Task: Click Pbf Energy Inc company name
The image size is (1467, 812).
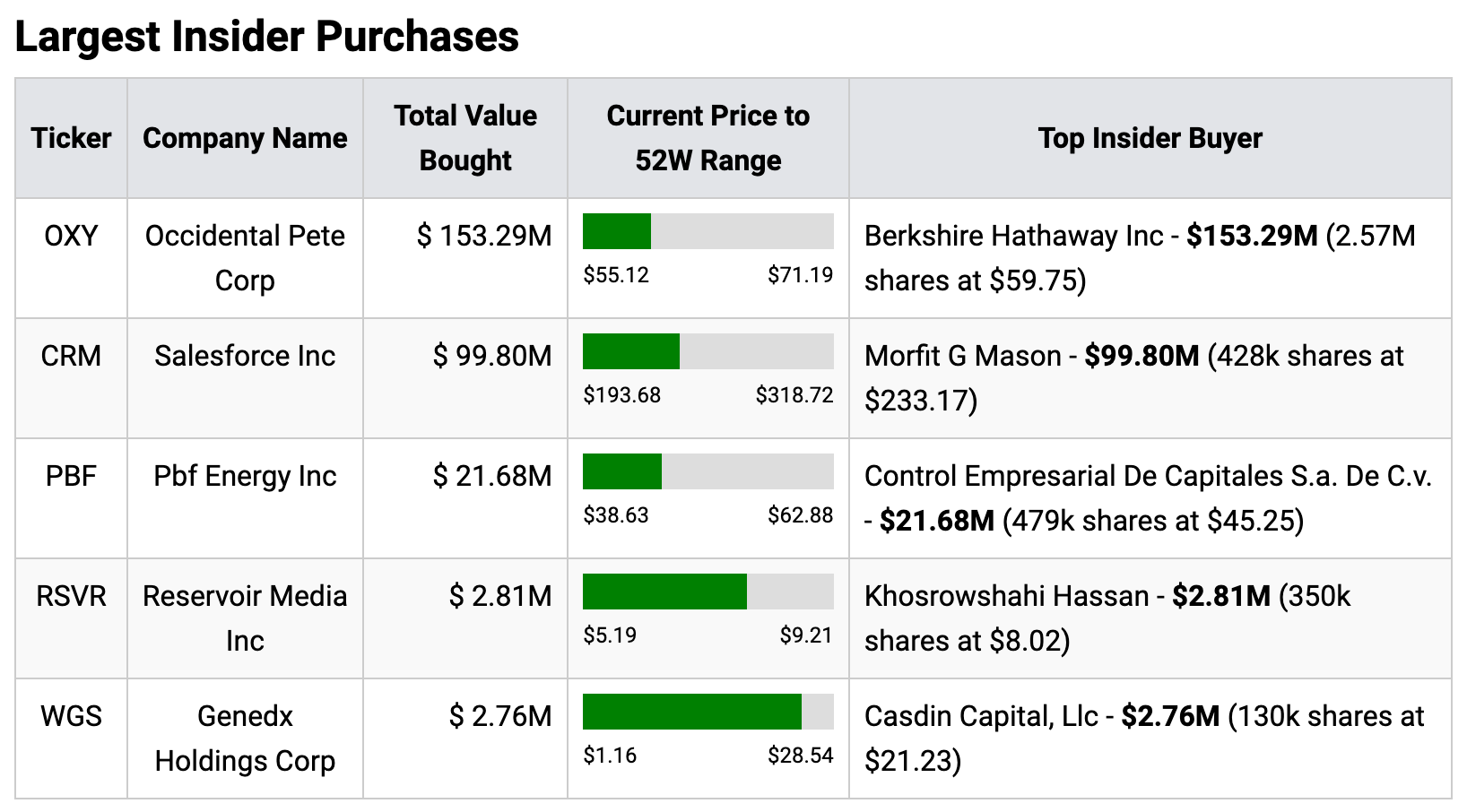Action: (245, 476)
